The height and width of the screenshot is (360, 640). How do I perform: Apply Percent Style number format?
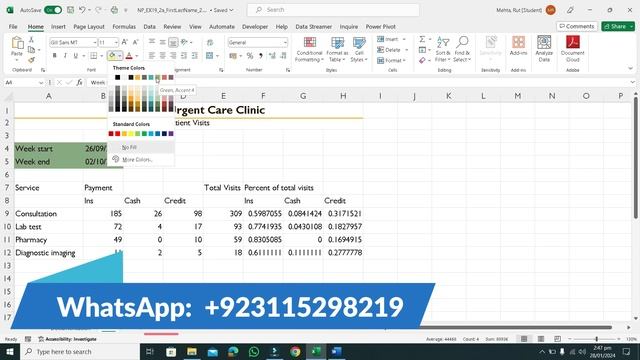click(x=250, y=56)
